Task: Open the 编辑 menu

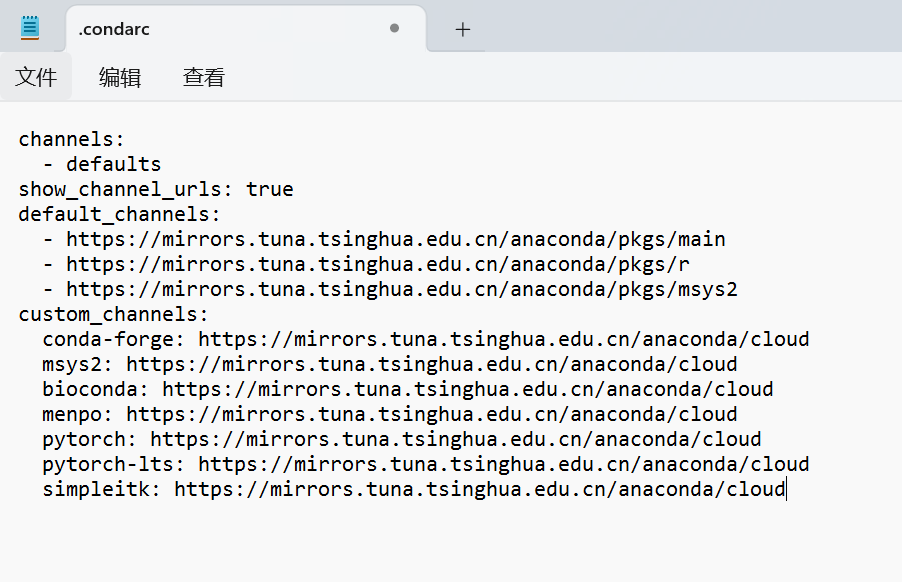Action: [x=120, y=77]
